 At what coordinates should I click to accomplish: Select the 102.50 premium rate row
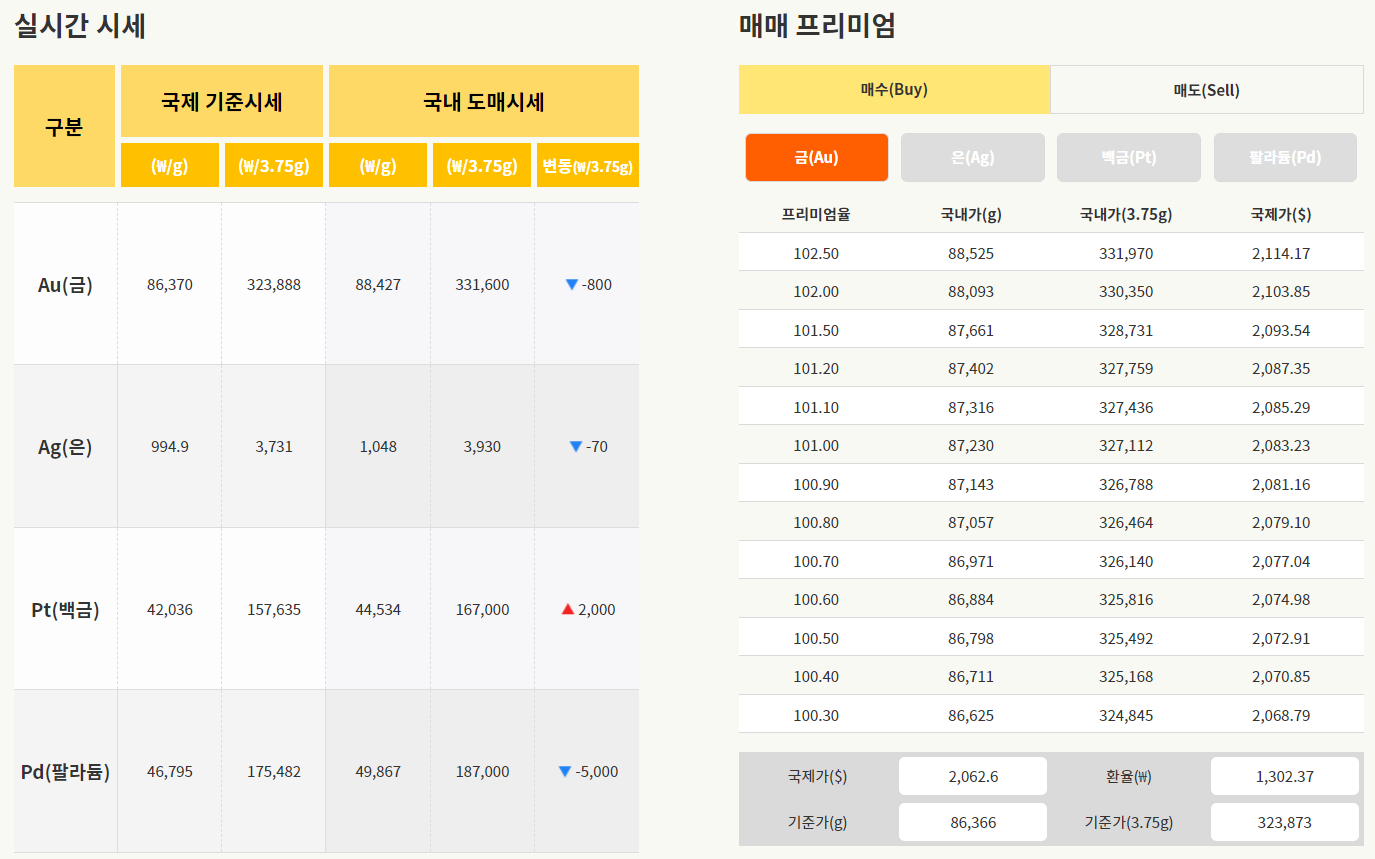[1051, 253]
